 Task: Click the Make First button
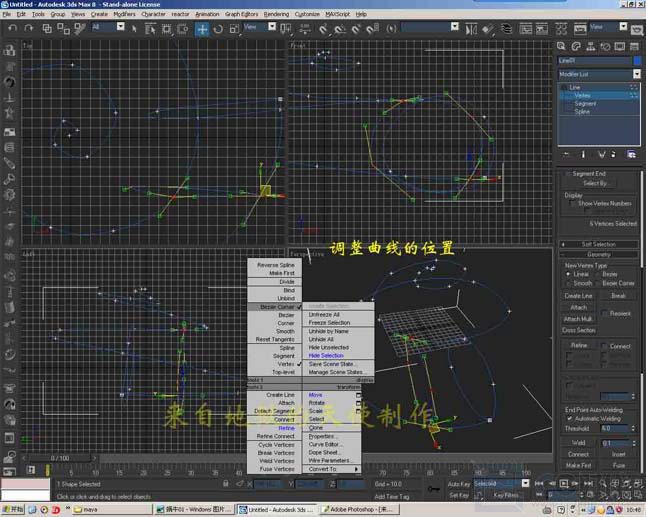coord(578,466)
